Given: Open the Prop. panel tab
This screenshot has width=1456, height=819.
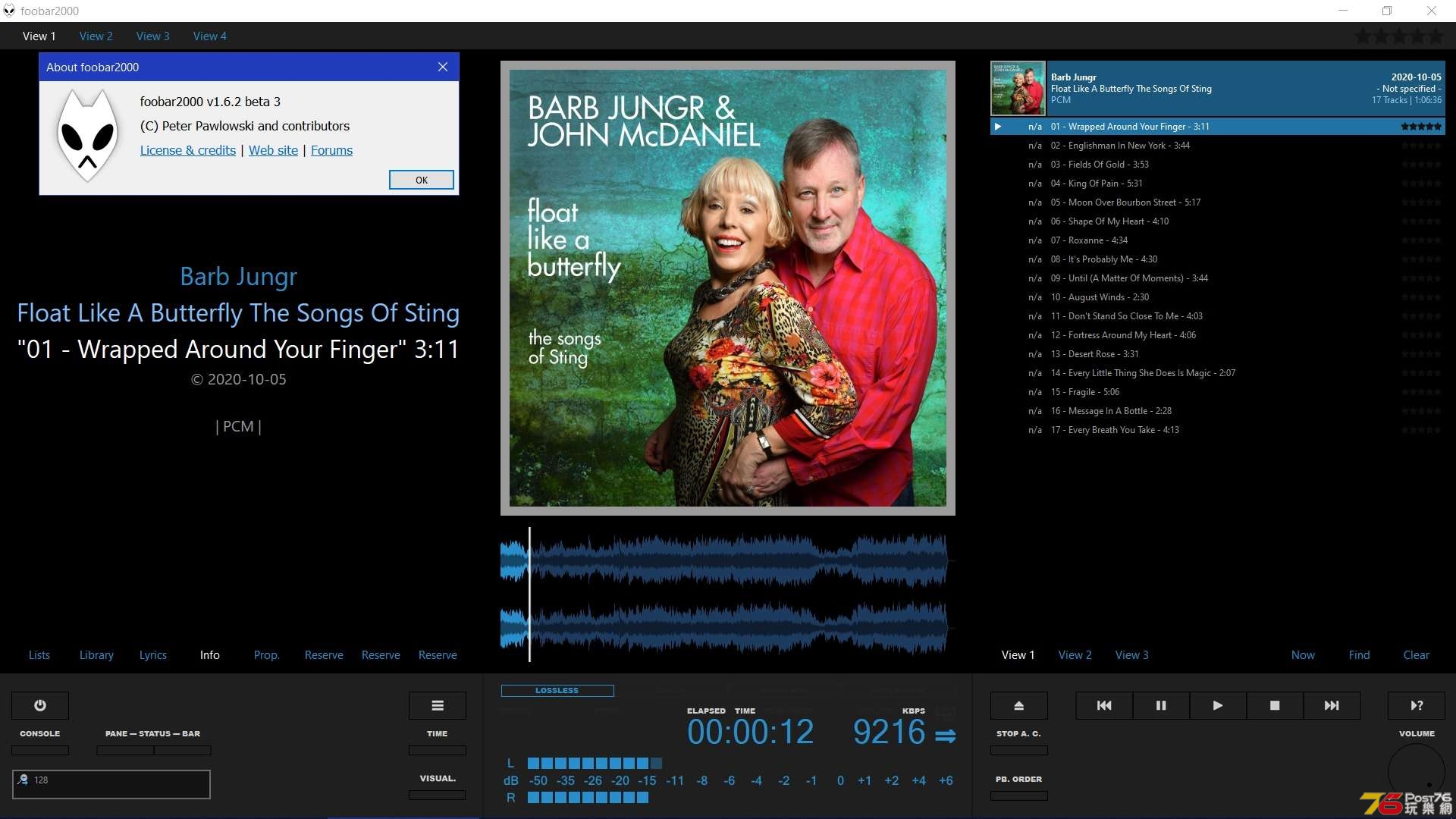Looking at the screenshot, I should (267, 654).
